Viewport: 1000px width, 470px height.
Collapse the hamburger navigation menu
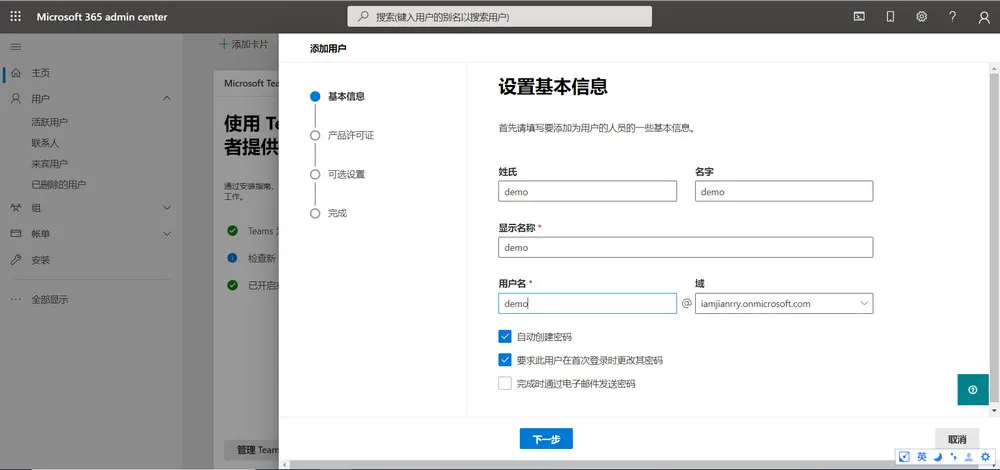click(16, 47)
